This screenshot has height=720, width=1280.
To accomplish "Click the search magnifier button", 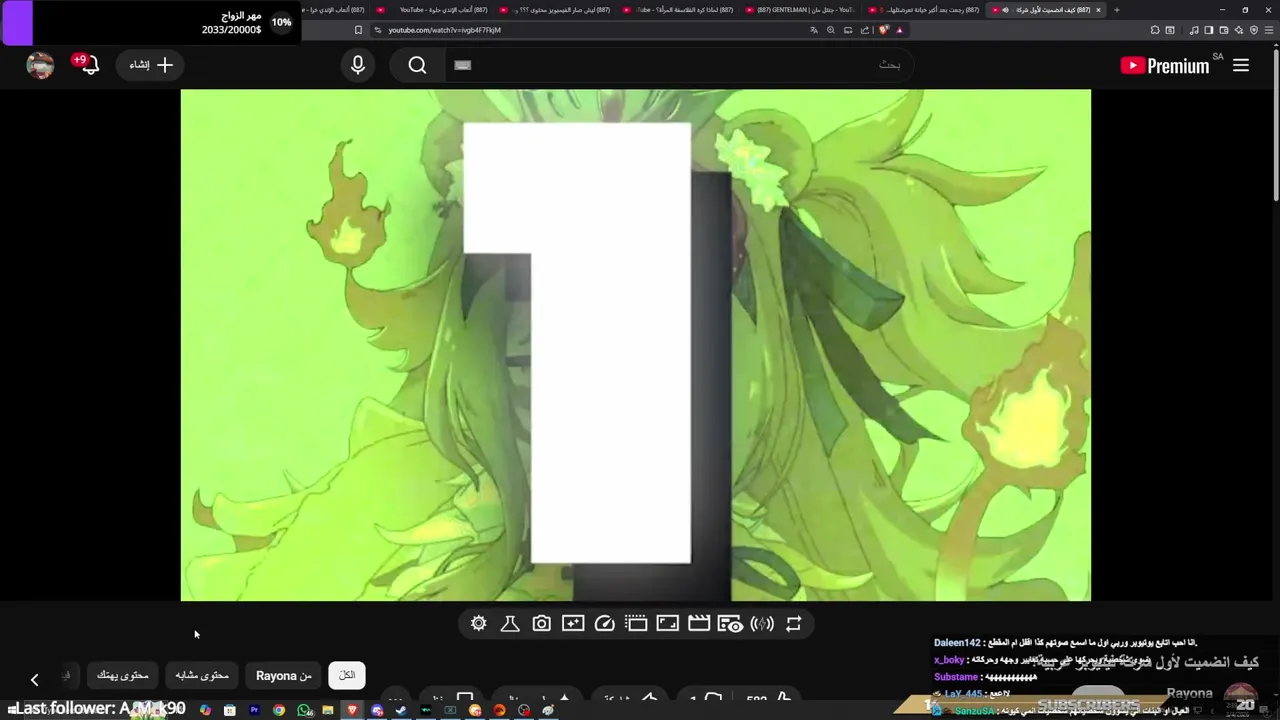I will pyautogui.click(x=417, y=65).
